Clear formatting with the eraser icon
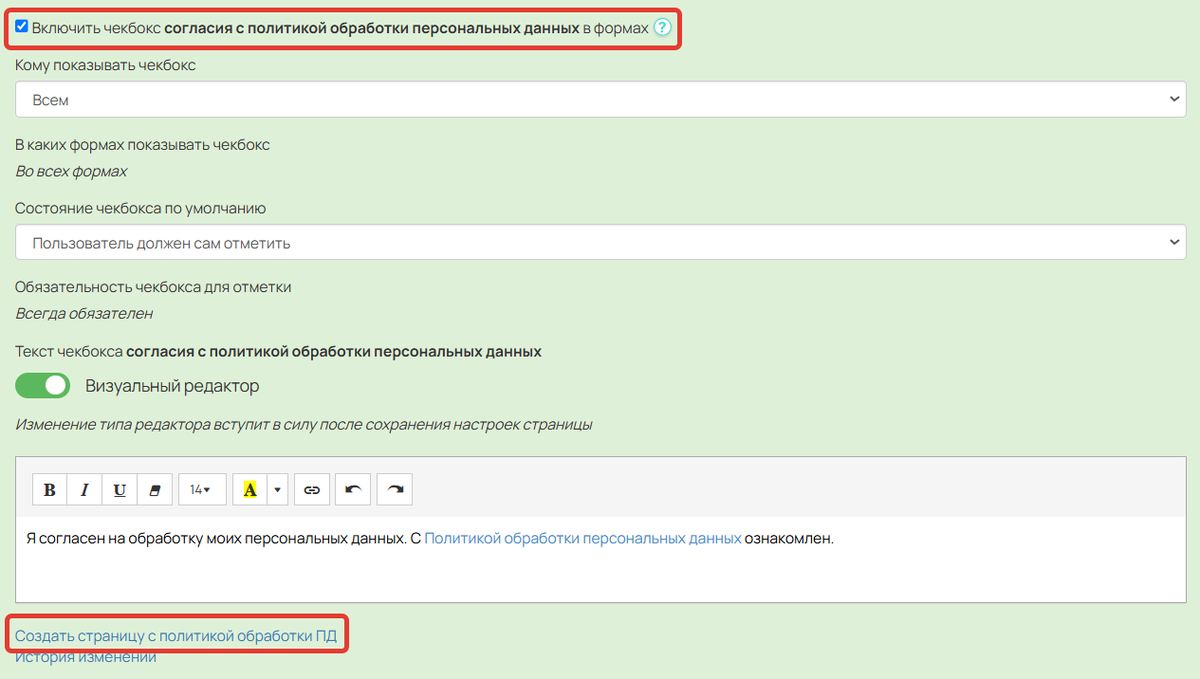The height and width of the screenshot is (679, 1200). (x=154, y=489)
